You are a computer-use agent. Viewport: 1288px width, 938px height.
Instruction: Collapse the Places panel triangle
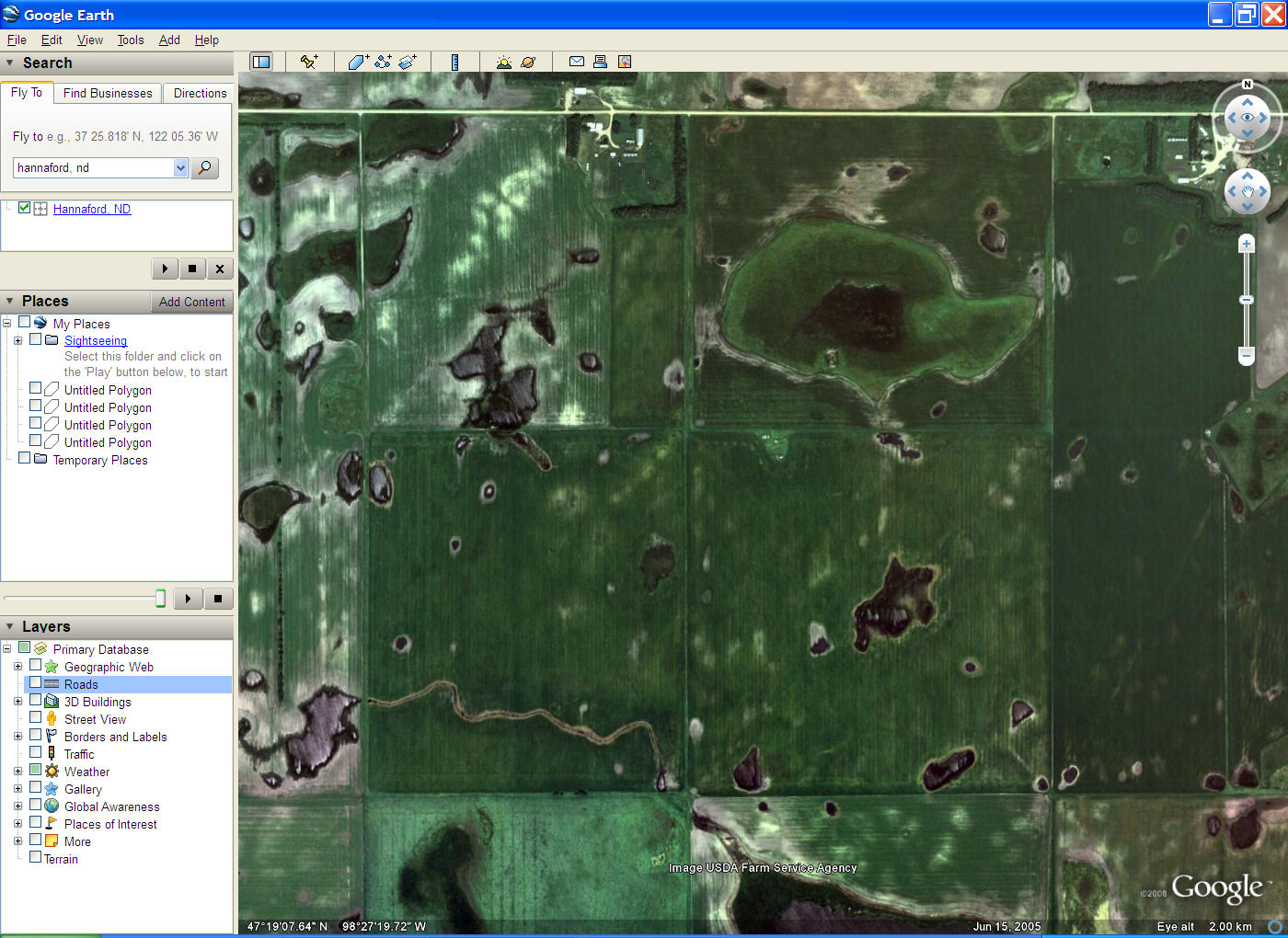point(10,302)
